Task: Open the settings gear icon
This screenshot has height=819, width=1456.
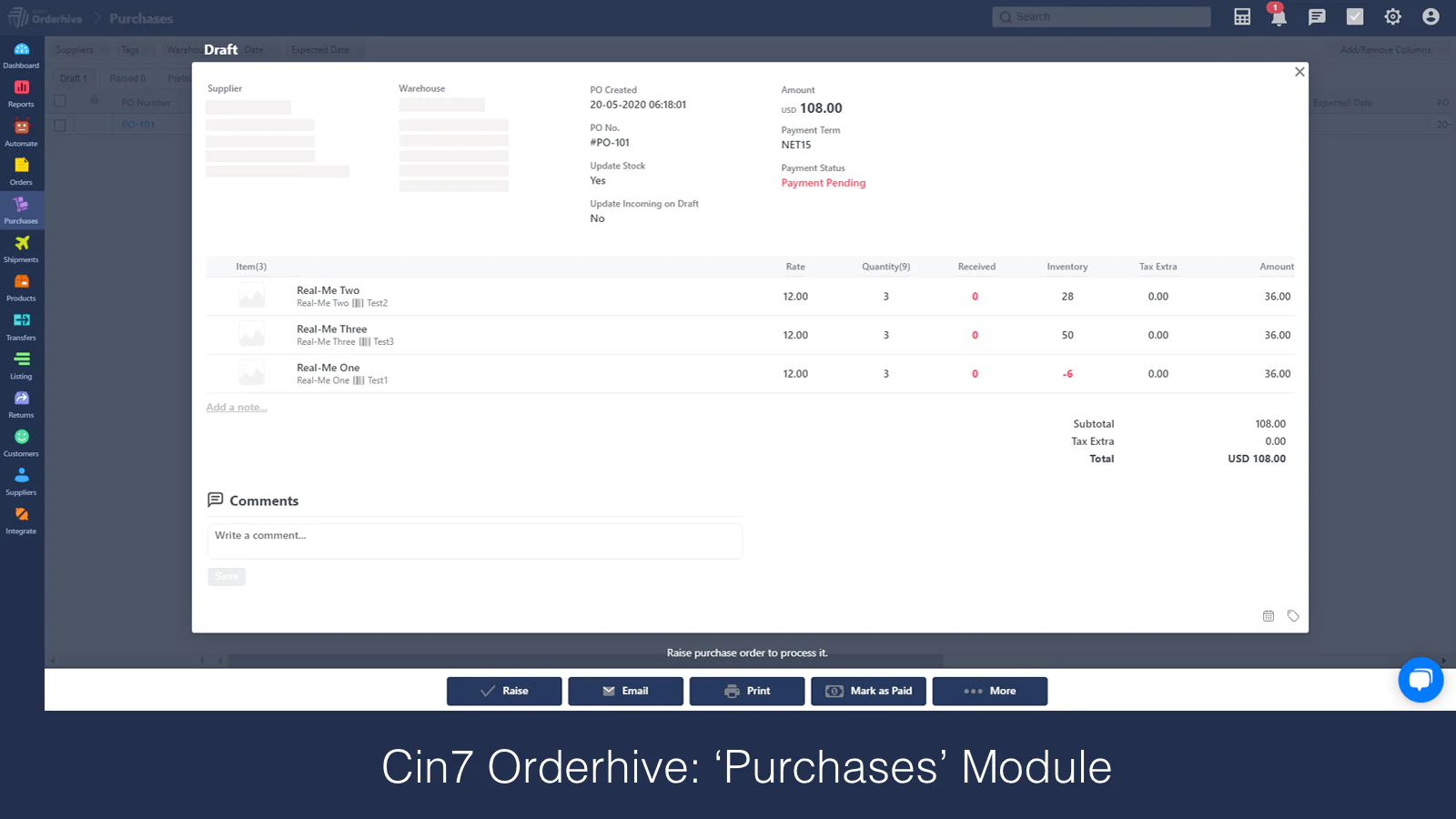Action: tap(1392, 16)
